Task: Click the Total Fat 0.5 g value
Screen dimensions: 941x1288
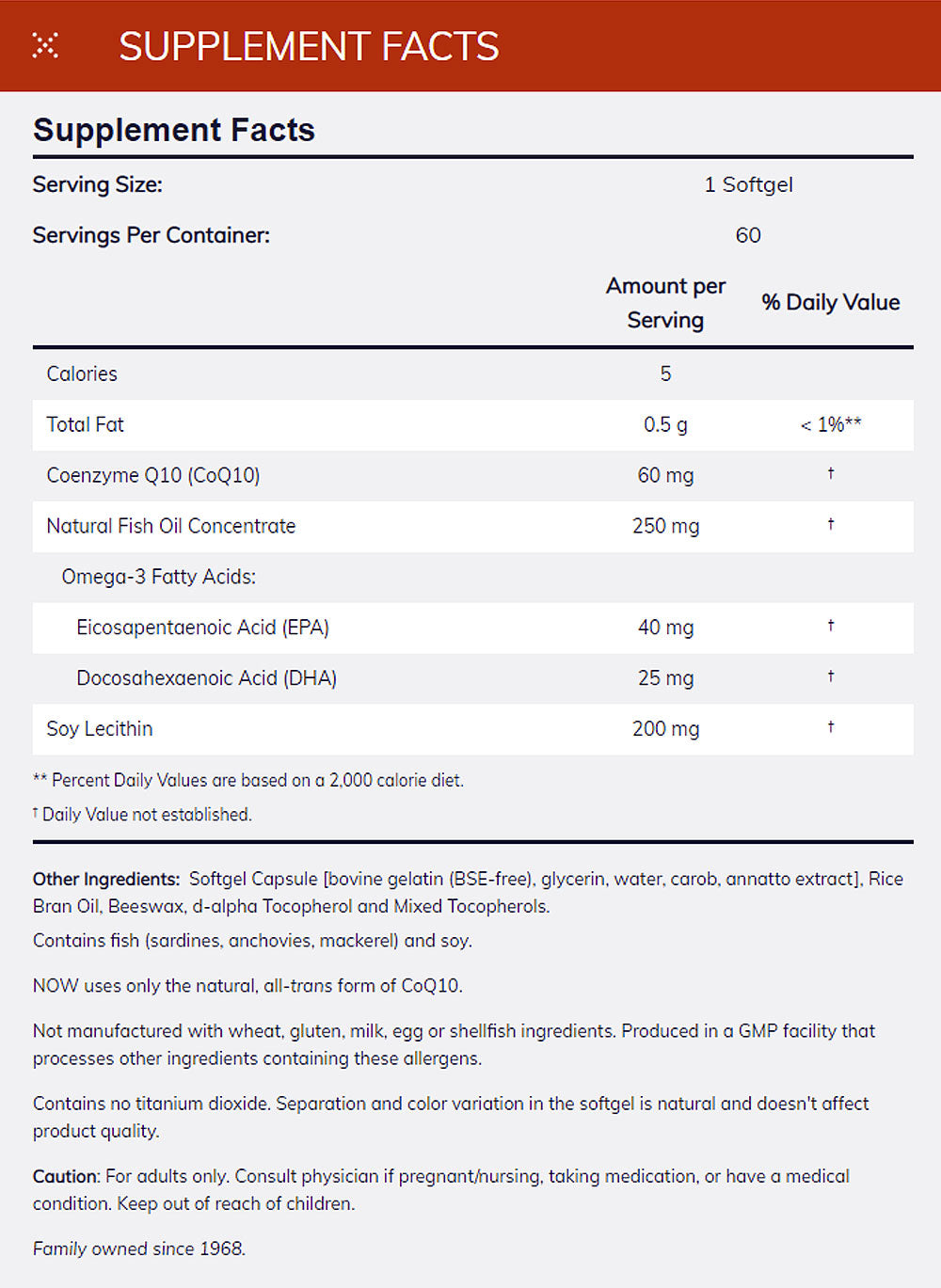Action: coord(665,424)
